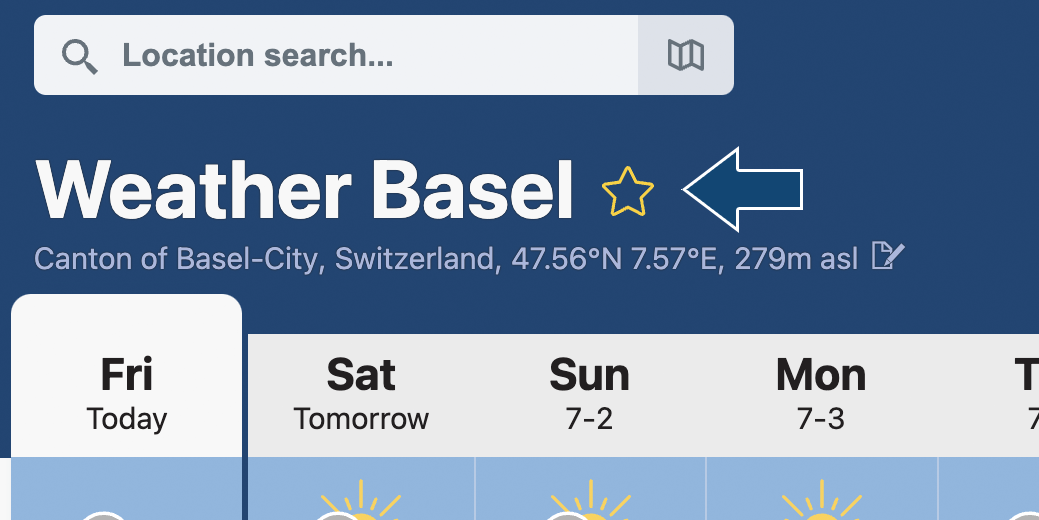Switch to the Sat Tomorrow tab
The width and height of the screenshot is (1039, 520).
[x=361, y=395]
